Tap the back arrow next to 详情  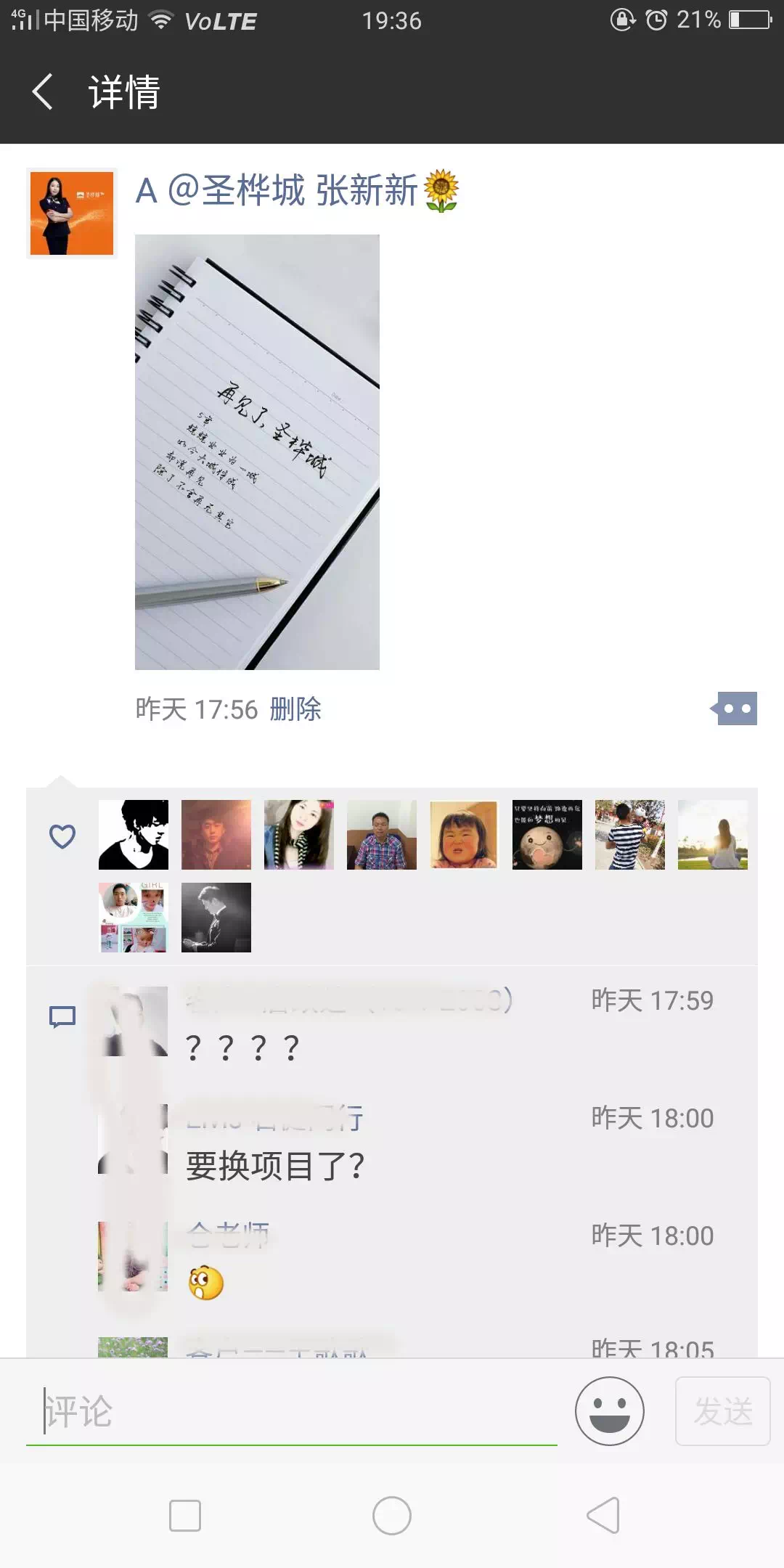[x=43, y=92]
